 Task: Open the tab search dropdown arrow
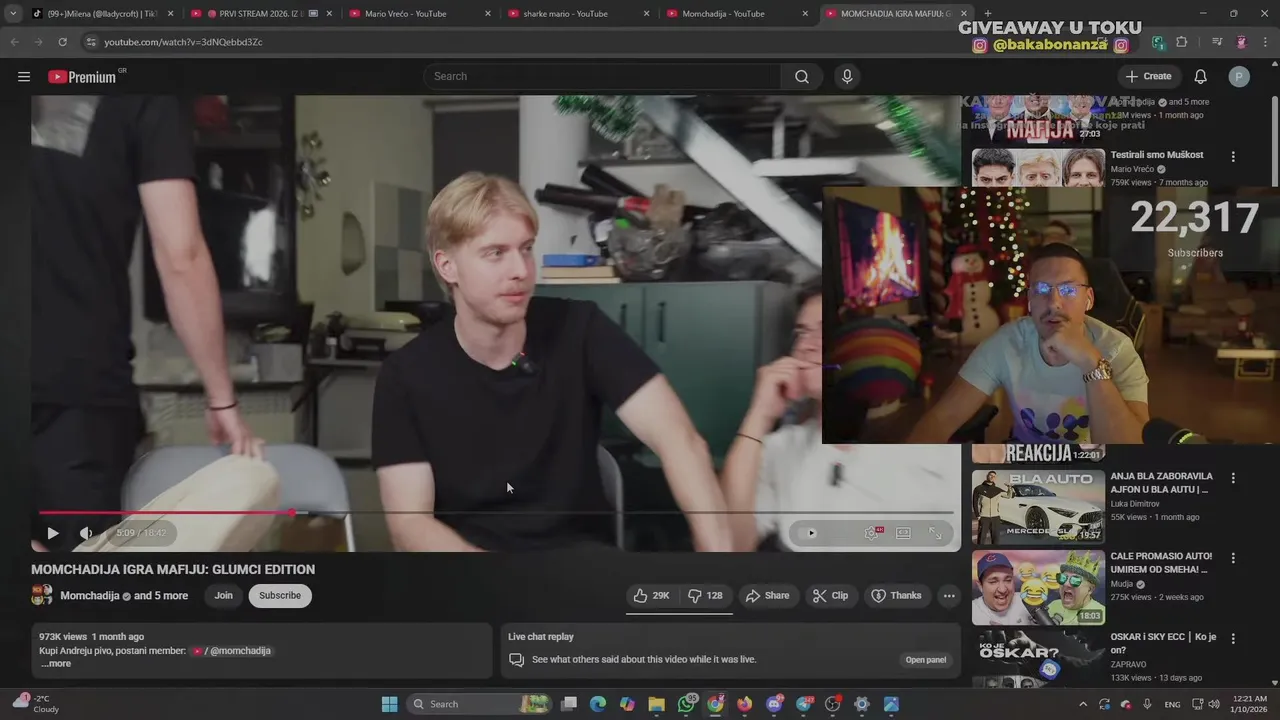pos(13,14)
